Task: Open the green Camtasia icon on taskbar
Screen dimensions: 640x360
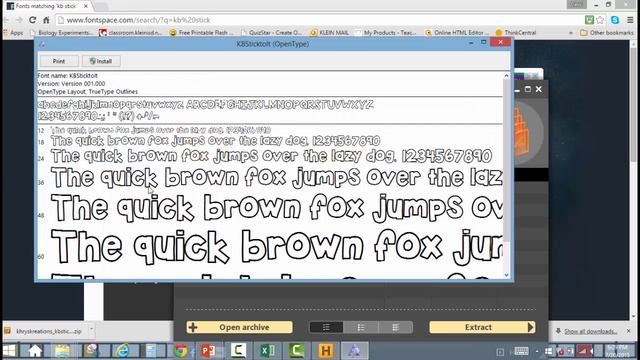Action: (296, 351)
